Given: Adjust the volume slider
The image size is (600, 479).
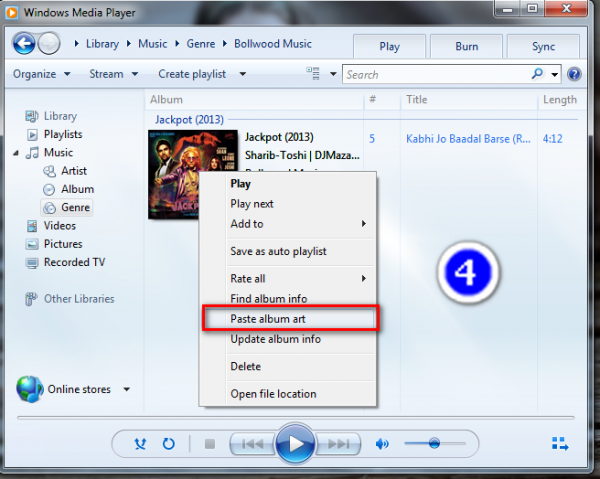Looking at the screenshot, I should pyautogui.click(x=435, y=443).
